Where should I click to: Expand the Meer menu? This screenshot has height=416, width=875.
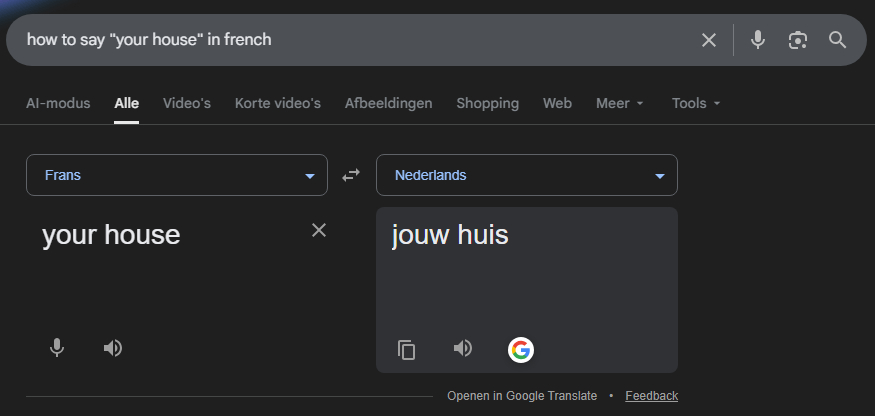(620, 103)
